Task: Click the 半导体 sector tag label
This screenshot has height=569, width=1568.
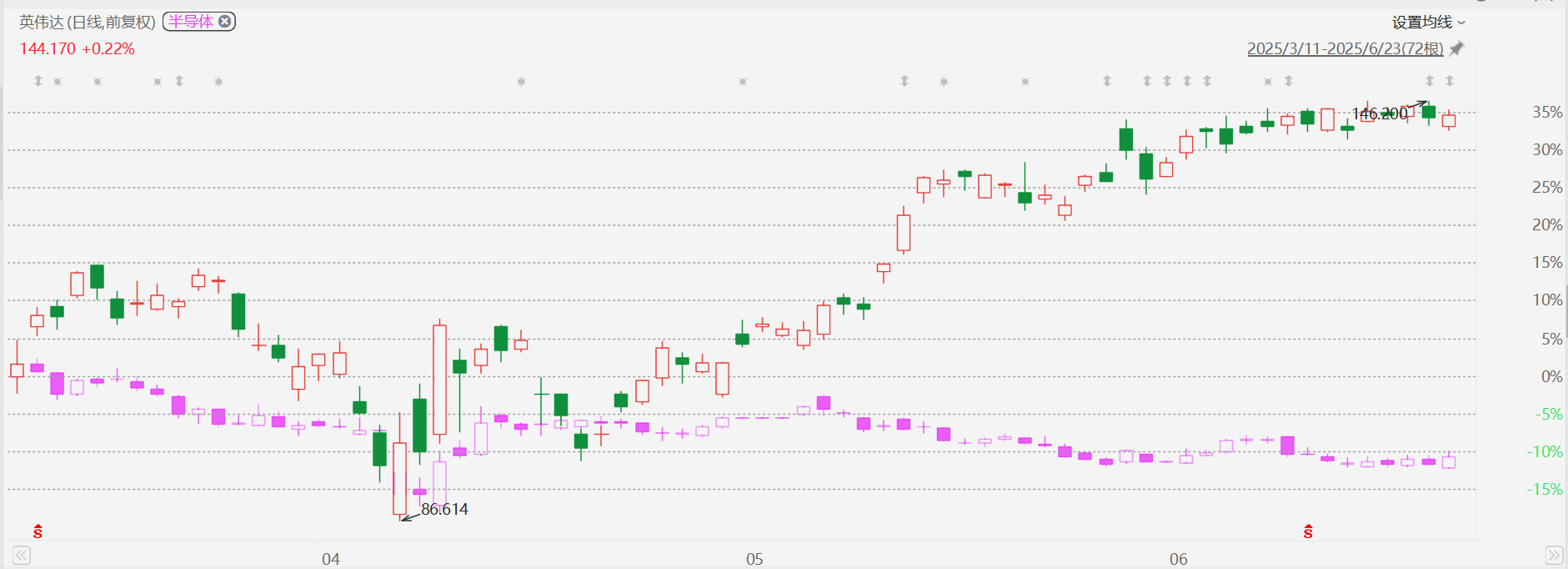Action: [191, 22]
